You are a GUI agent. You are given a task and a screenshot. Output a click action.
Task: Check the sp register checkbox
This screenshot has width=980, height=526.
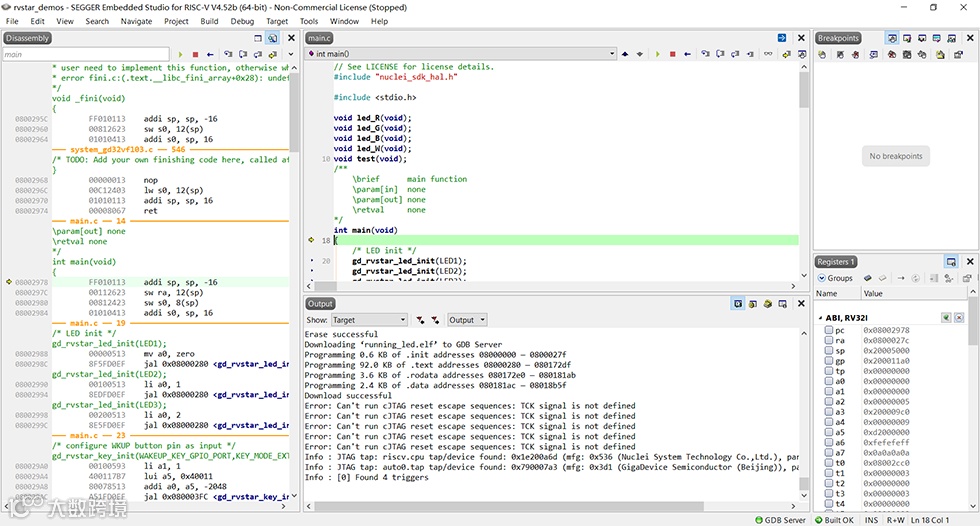point(828,351)
